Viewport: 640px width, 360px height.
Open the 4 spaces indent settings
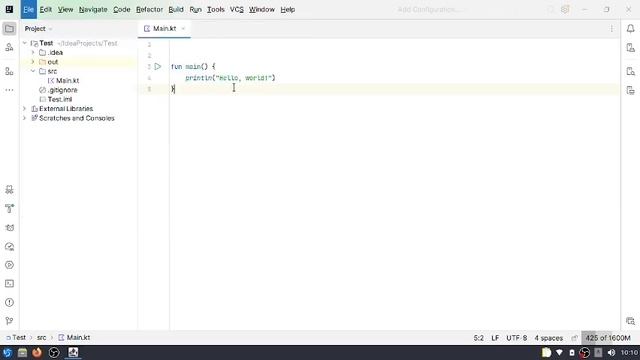[549, 338]
